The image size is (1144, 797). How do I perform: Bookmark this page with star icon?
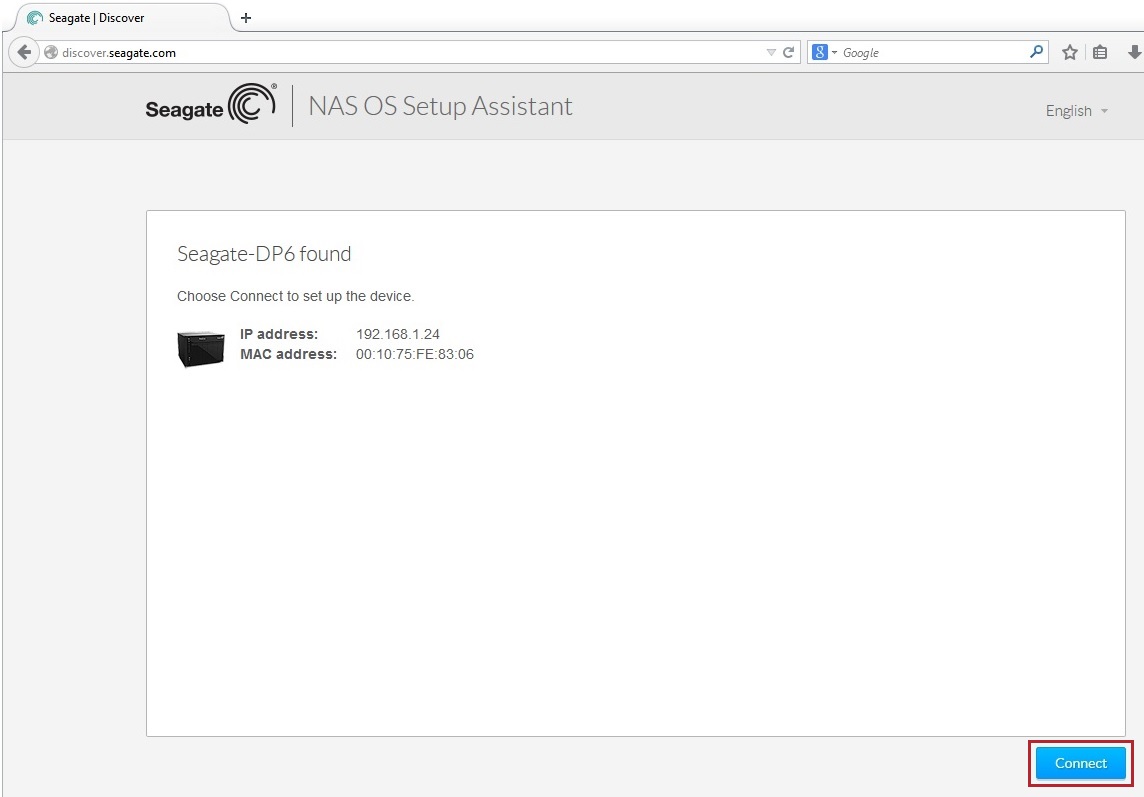[x=1070, y=53]
